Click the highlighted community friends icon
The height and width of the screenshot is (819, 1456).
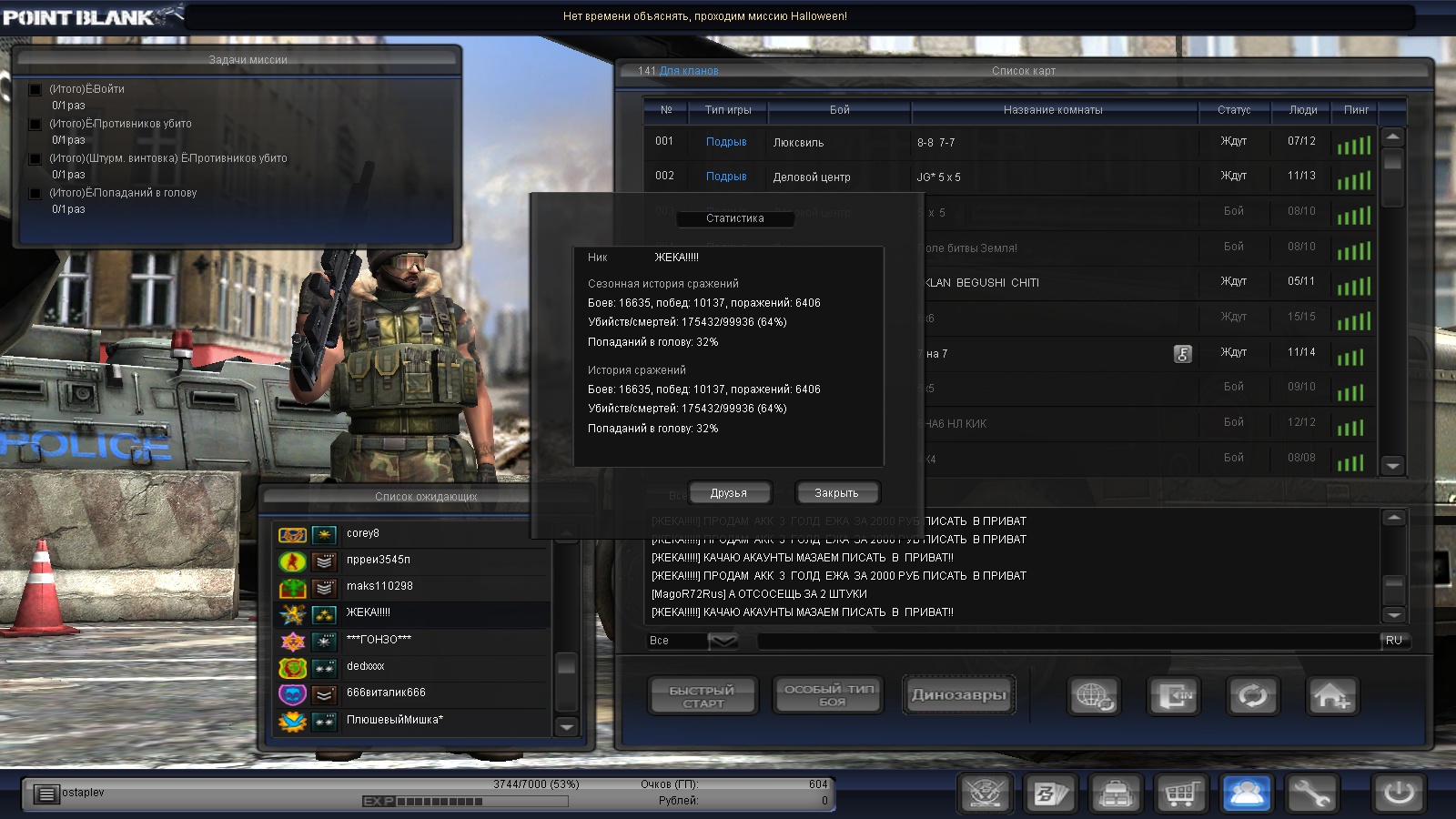1247,794
